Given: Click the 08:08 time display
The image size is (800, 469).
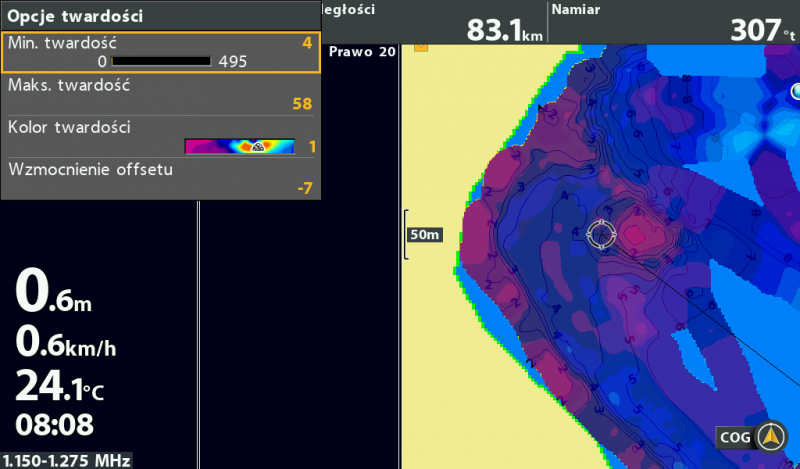Looking at the screenshot, I should (54, 423).
